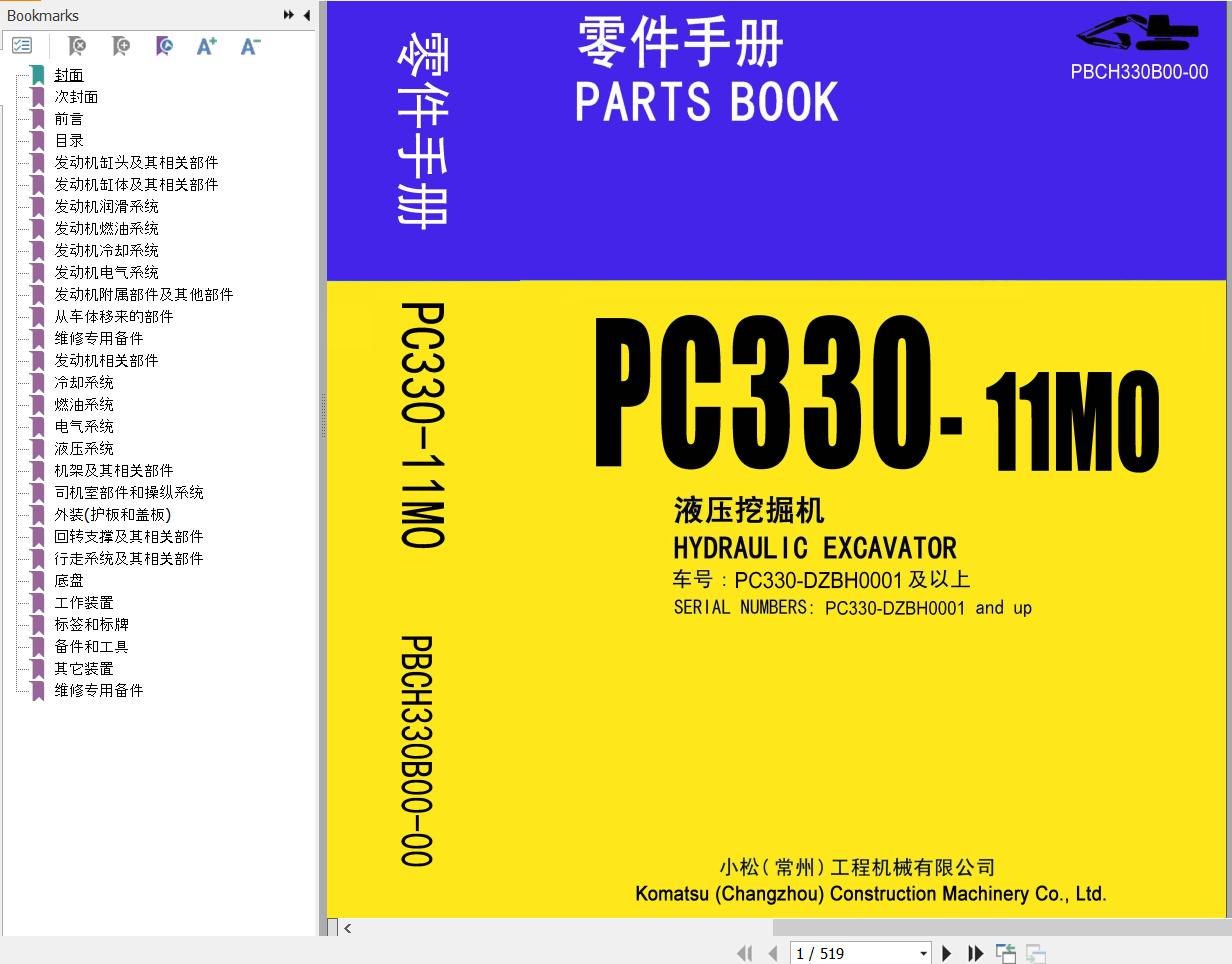Open the 封面 bookmark

coord(69,75)
